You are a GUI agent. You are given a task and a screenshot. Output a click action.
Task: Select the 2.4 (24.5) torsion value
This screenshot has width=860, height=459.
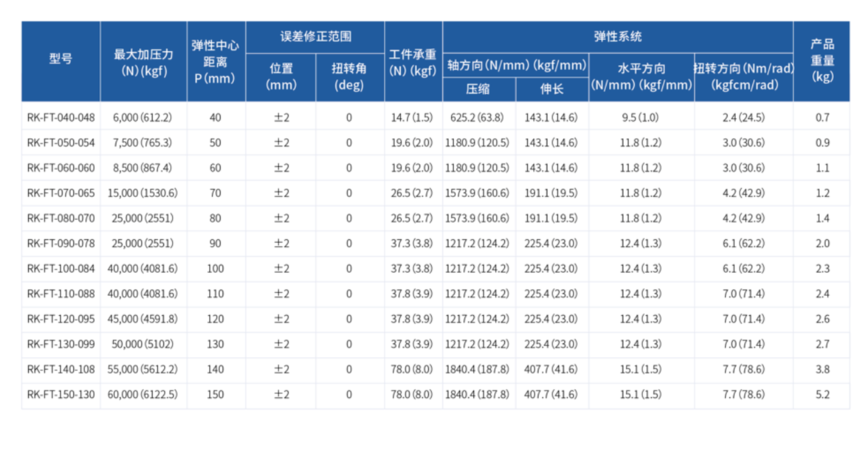[743, 118]
